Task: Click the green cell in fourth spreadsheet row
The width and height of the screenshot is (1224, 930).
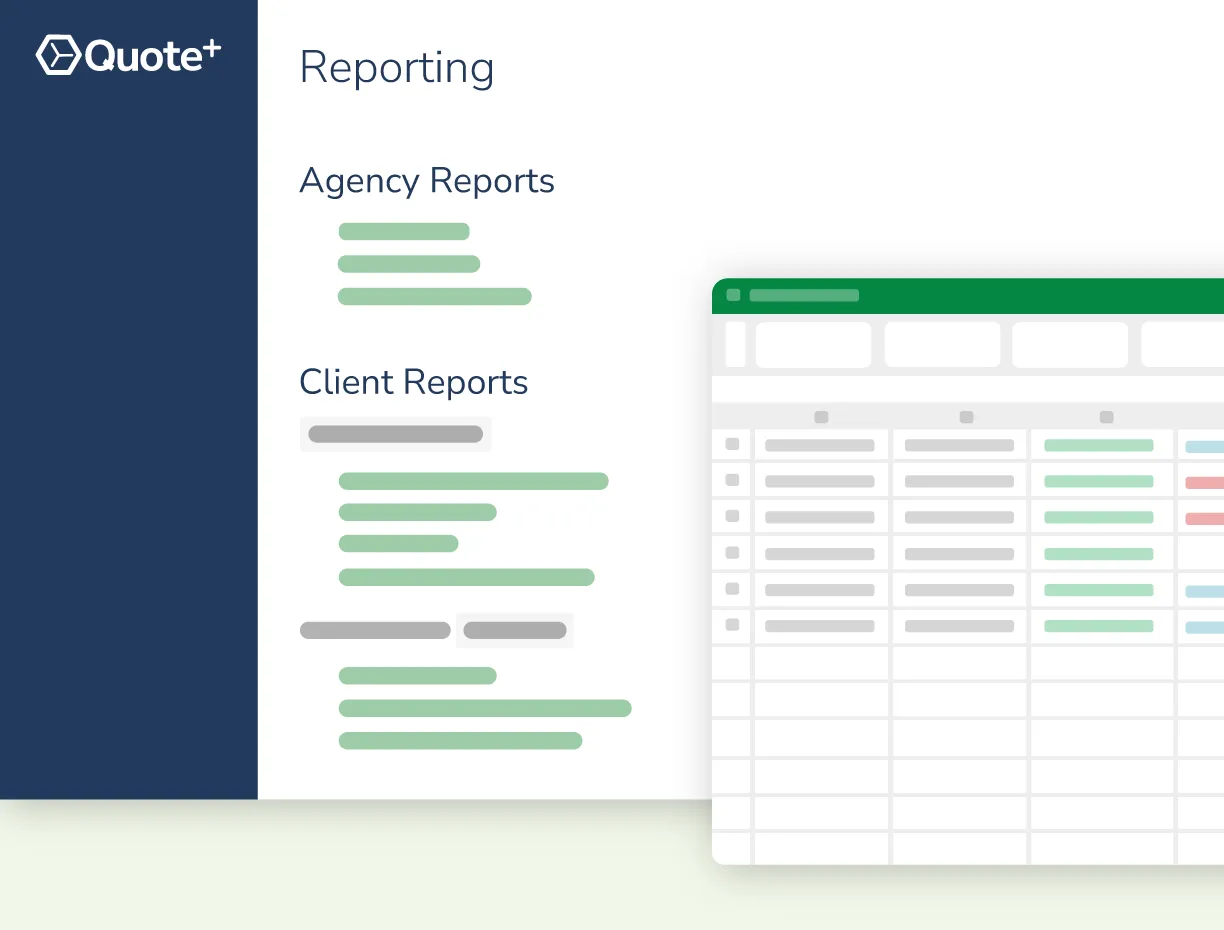Action: (1099, 554)
